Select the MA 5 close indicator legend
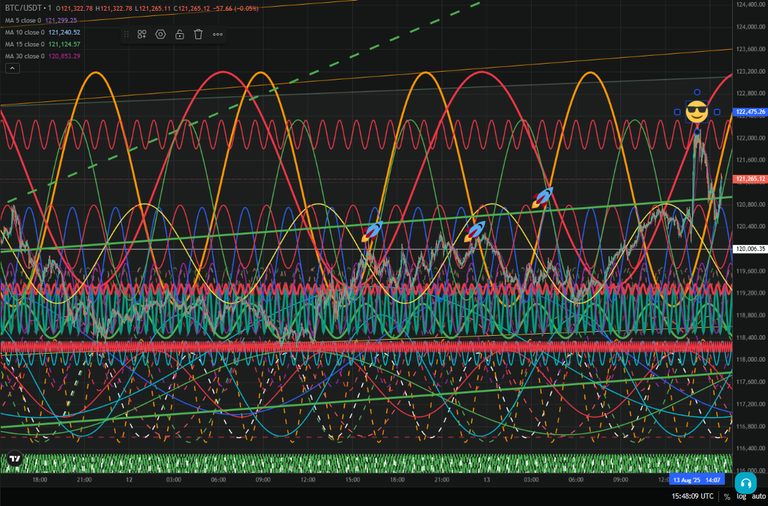Viewport: 768px width, 506px height. coord(41,21)
